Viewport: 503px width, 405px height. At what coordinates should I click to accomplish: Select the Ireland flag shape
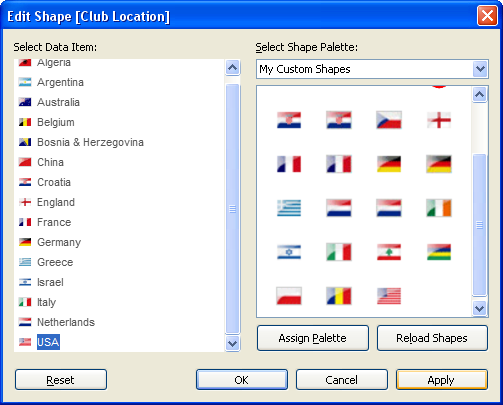pos(439,208)
